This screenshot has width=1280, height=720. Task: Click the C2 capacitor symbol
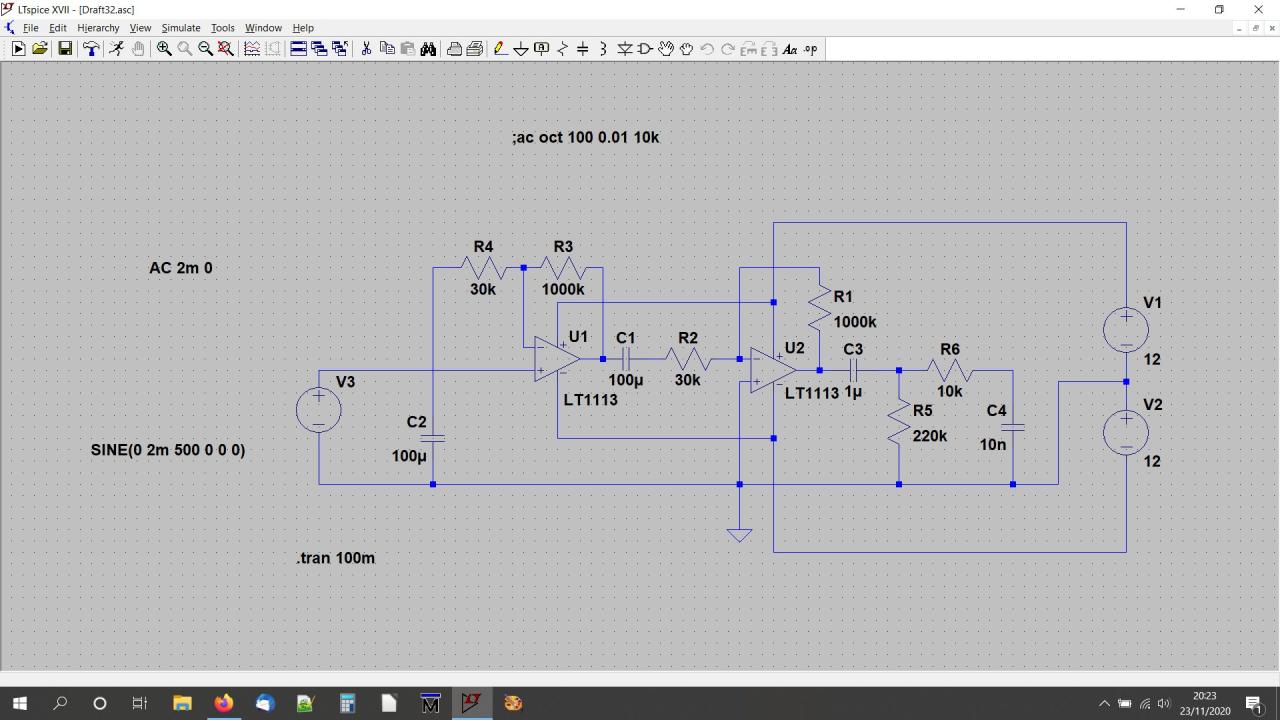pos(433,438)
